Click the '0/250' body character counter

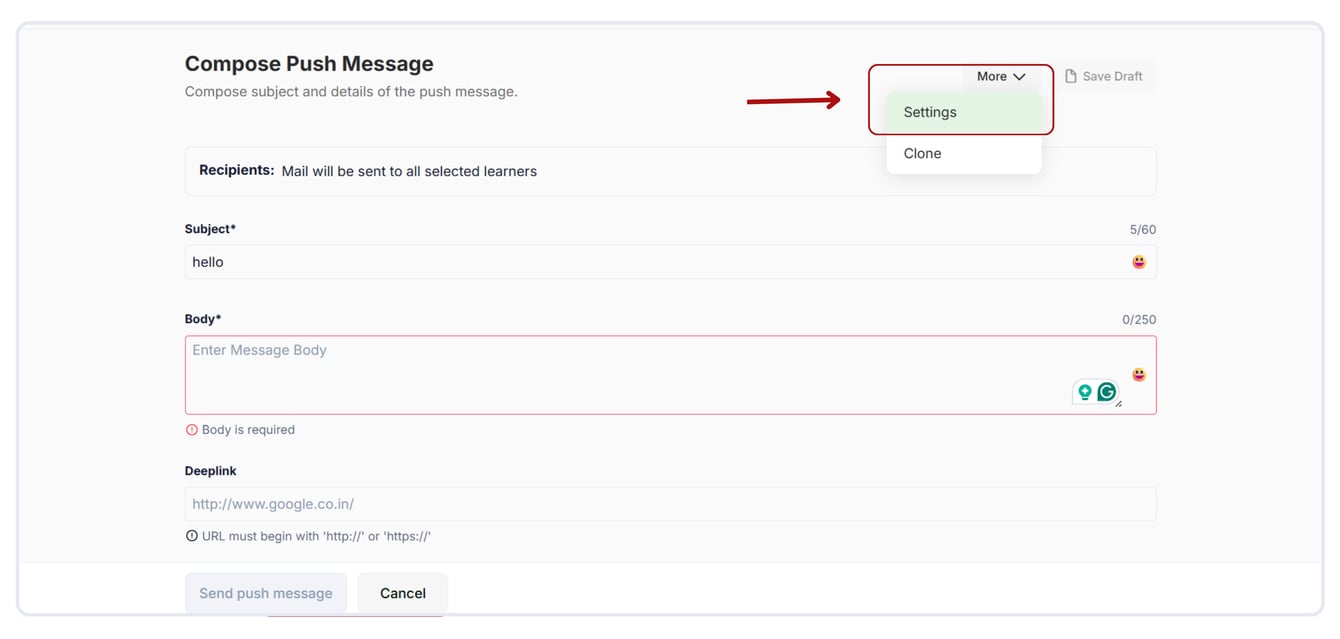(1139, 320)
